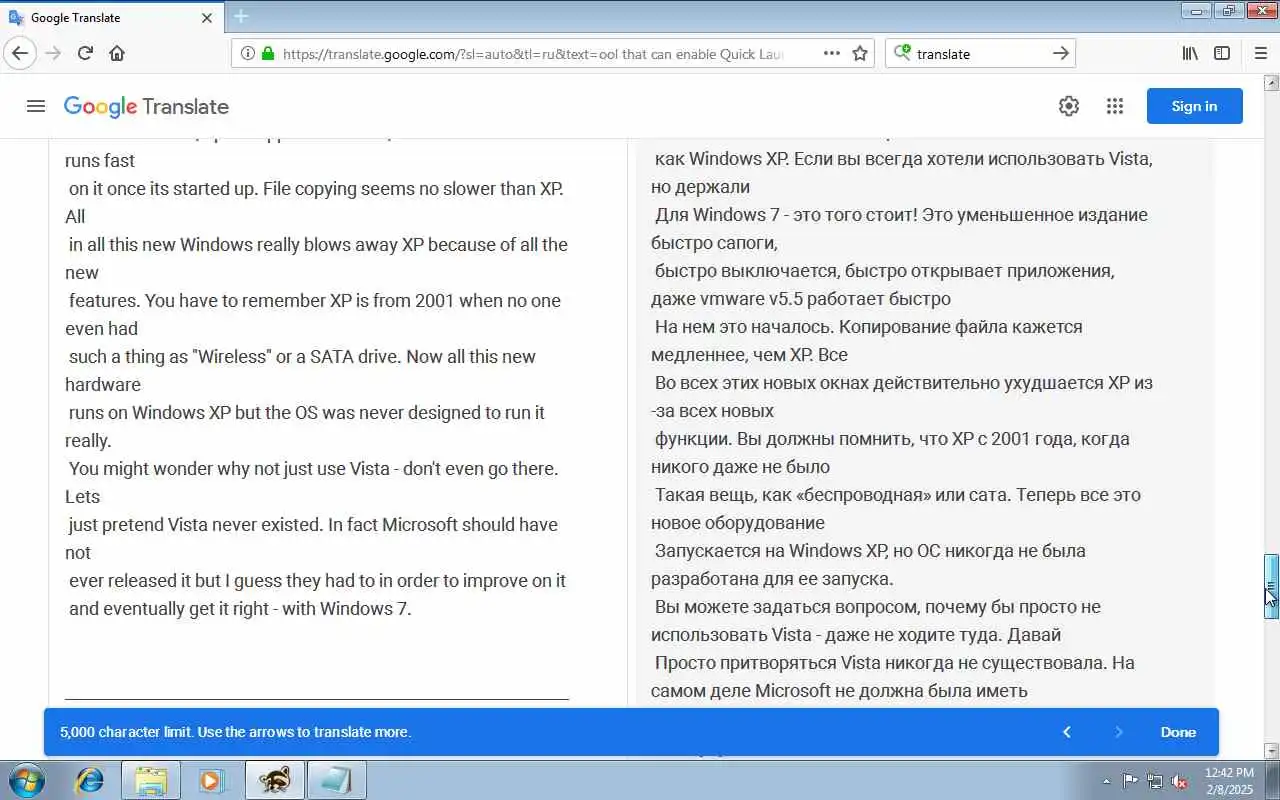Select the Google Translate browser tab
Viewport: 1280px width, 800px height.
pyautogui.click(x=111, y=17)
